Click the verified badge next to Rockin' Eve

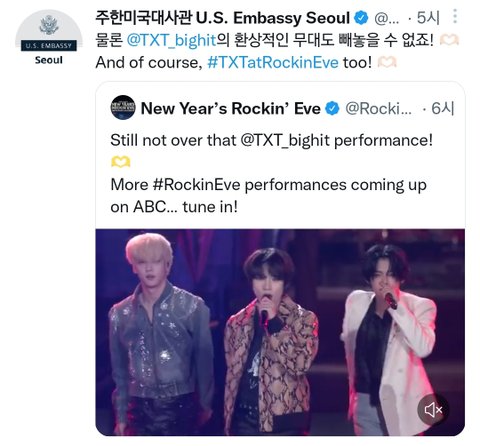point(332,108)
